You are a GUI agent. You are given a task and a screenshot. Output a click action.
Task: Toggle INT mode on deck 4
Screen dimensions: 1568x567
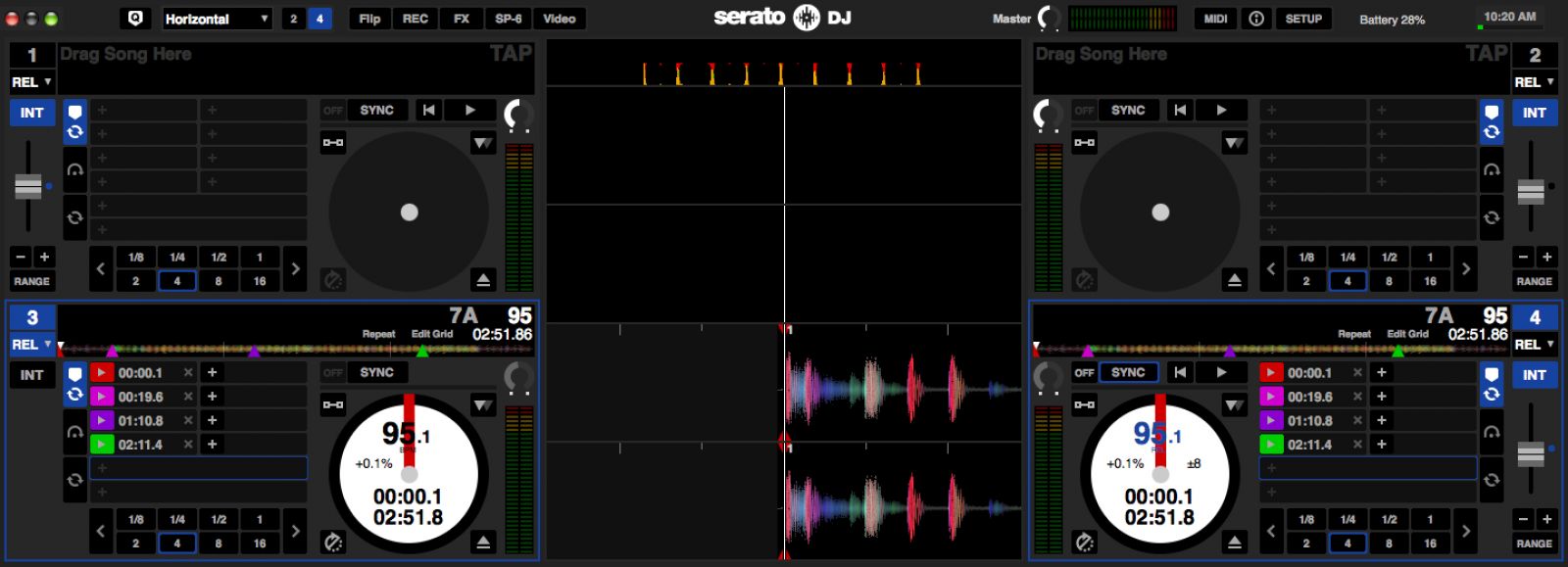click(x=1535, y=375)
